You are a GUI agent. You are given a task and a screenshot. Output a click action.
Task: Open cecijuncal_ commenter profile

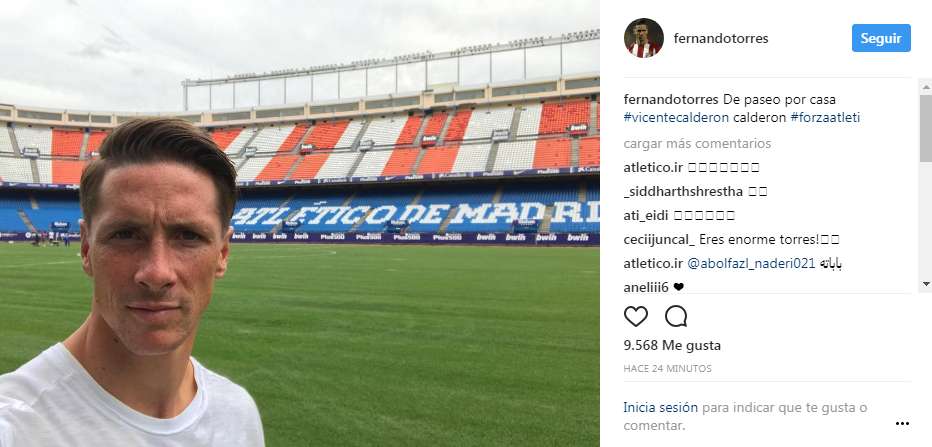[x=659, y=240]
